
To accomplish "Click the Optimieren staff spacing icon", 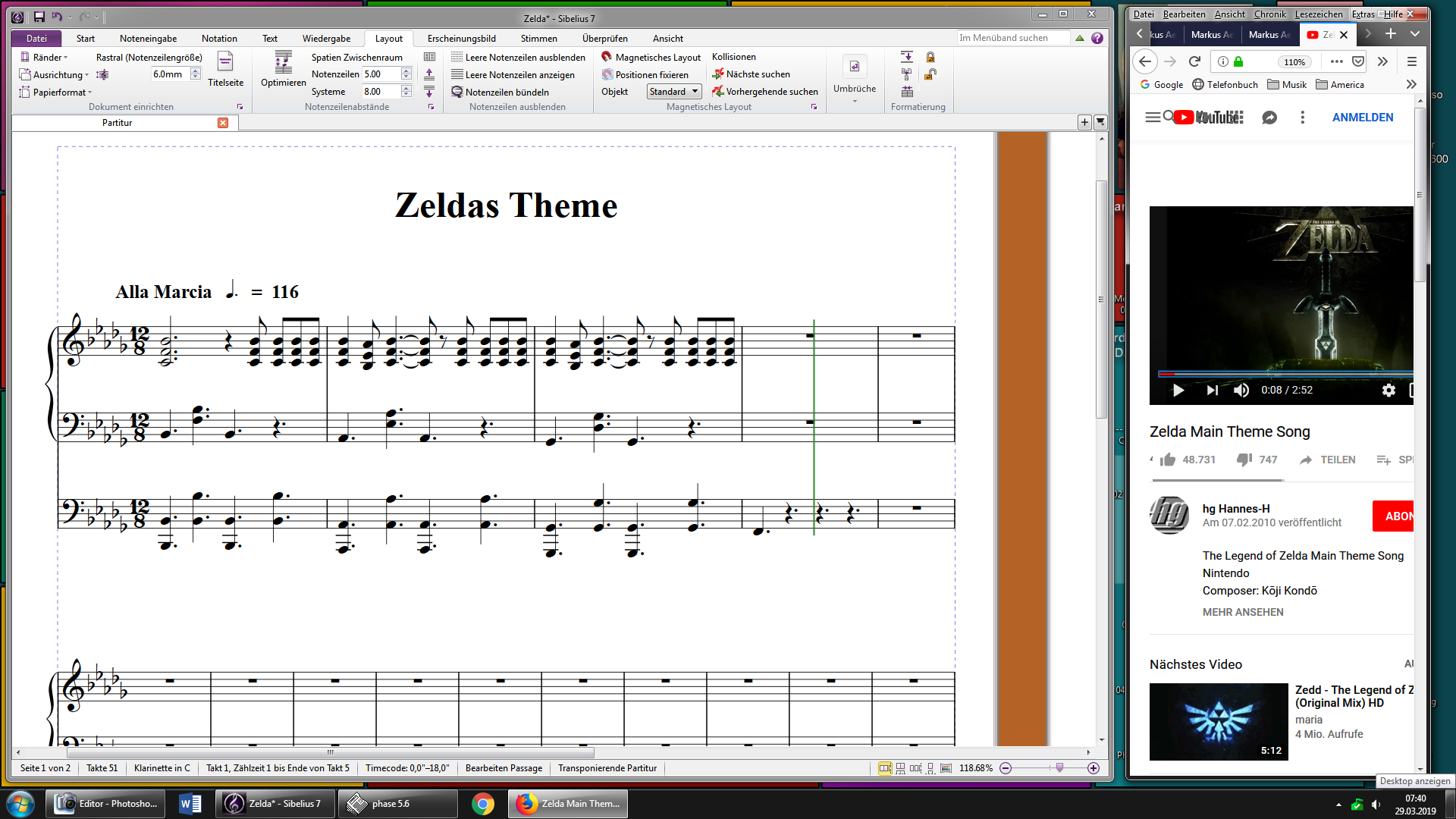I will (x=283, y=62).
